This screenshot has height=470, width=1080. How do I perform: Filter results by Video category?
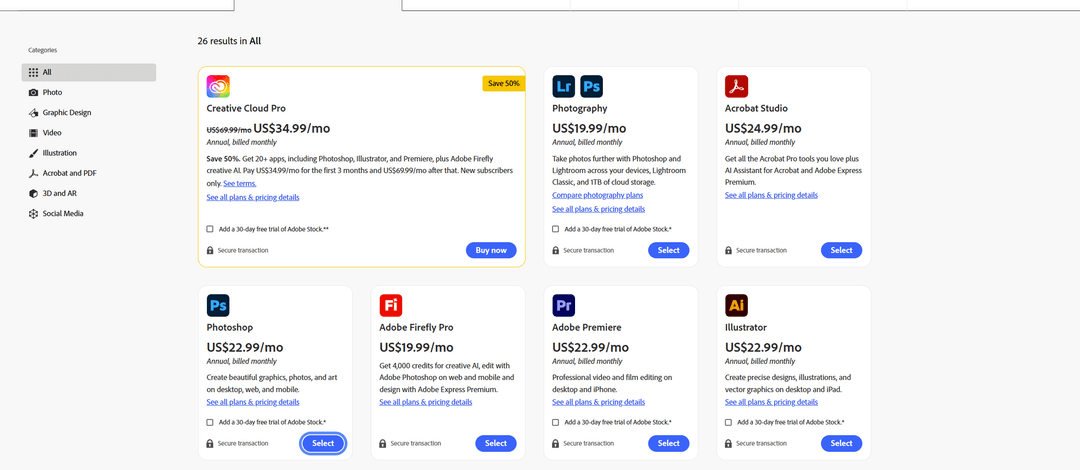coord(89,133)
